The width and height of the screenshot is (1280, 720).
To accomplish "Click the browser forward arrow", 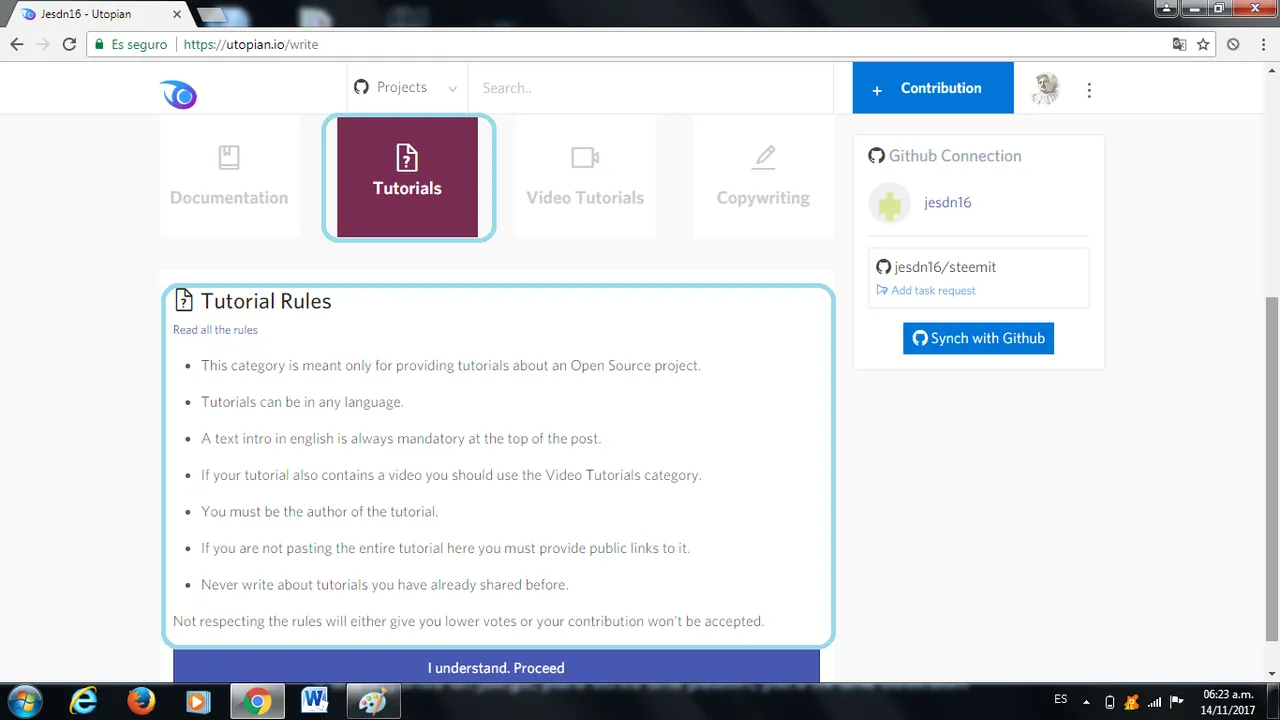I will coord(43,45).
